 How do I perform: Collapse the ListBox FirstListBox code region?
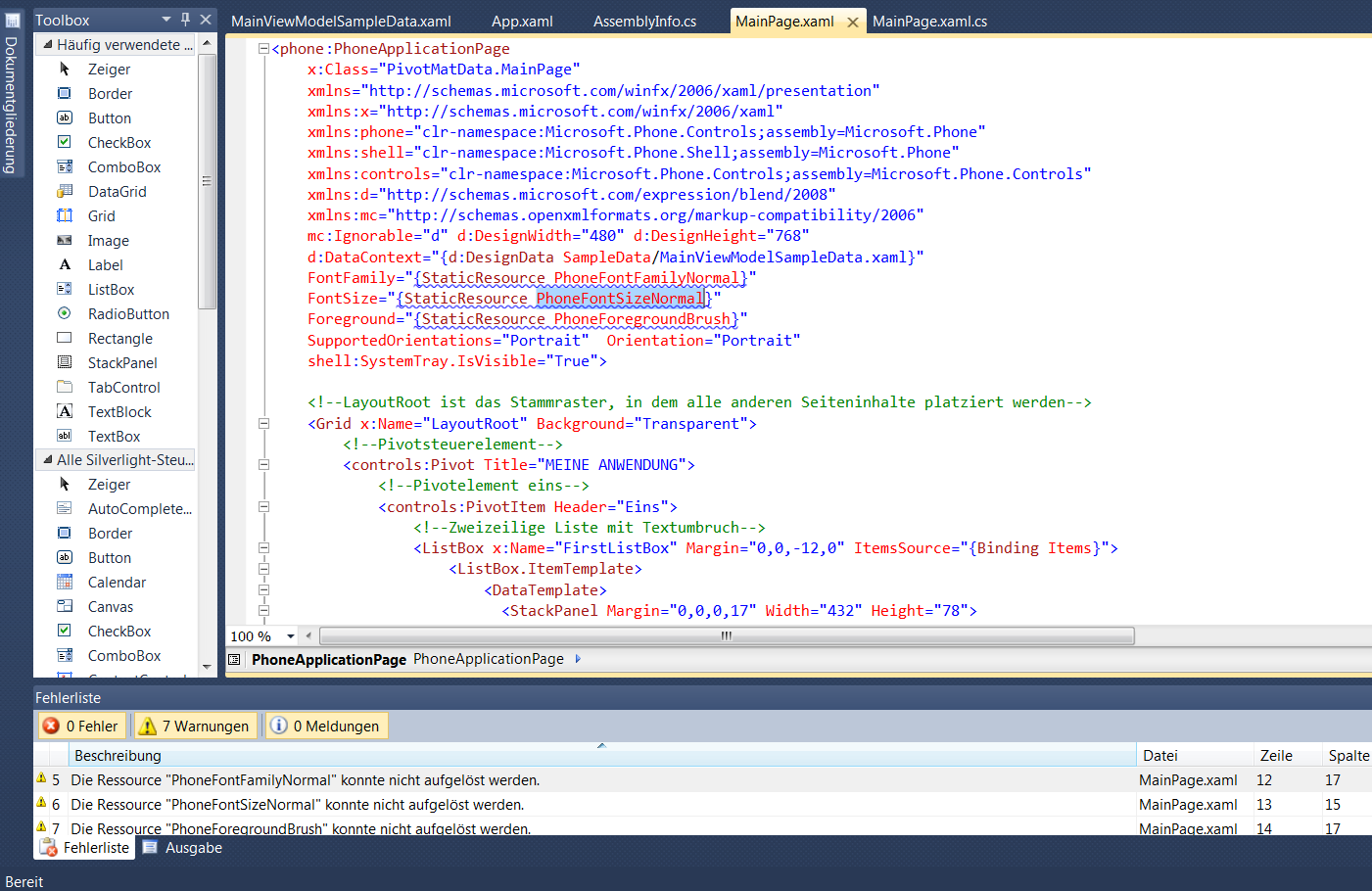[x=263, y=548]
